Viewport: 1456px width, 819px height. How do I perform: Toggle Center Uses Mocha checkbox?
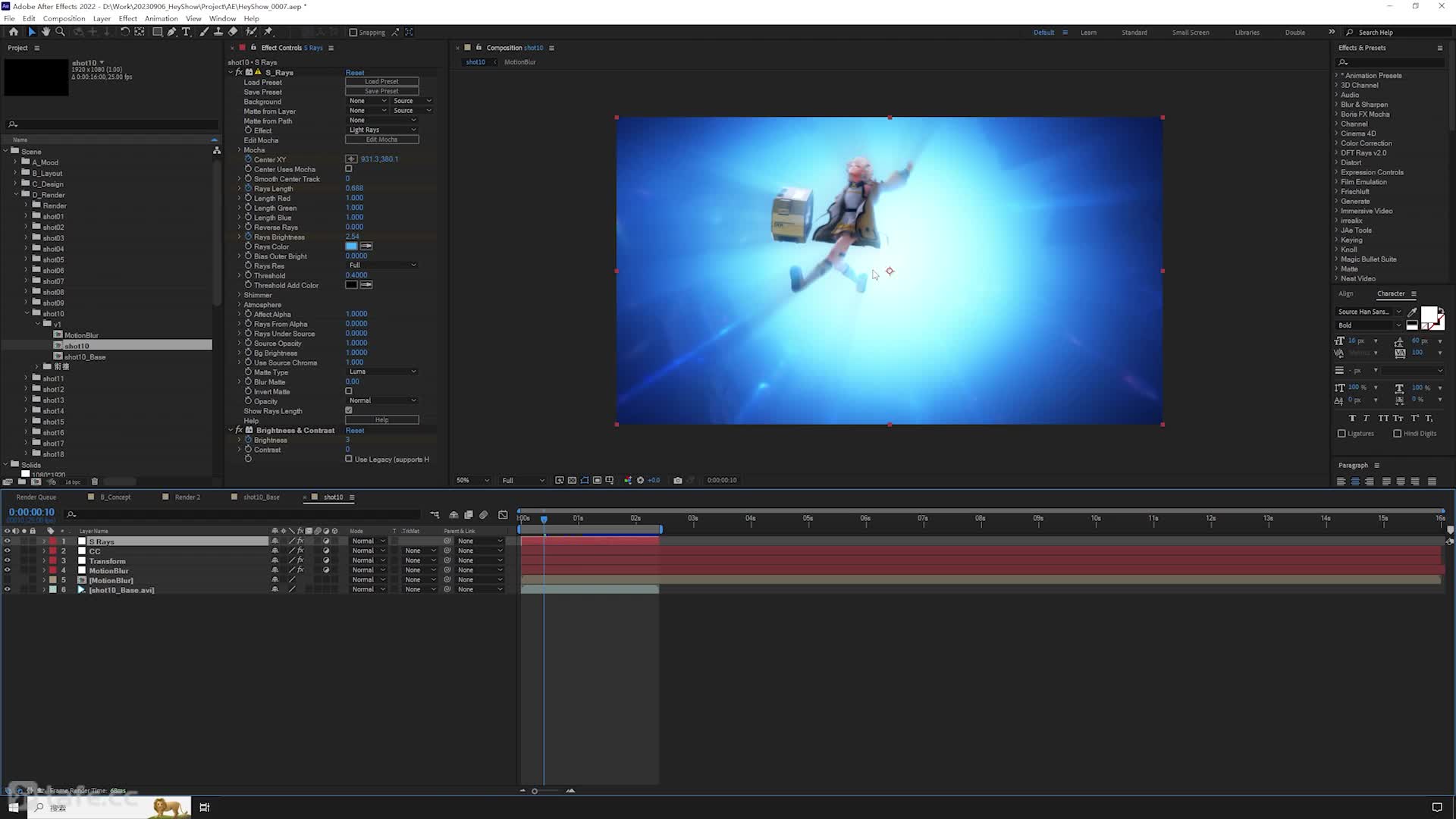pos(349,169)
